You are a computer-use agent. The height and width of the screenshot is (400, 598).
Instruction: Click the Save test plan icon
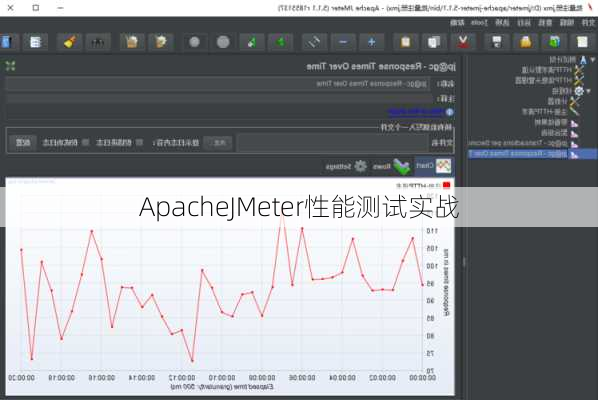coord(497,42)
